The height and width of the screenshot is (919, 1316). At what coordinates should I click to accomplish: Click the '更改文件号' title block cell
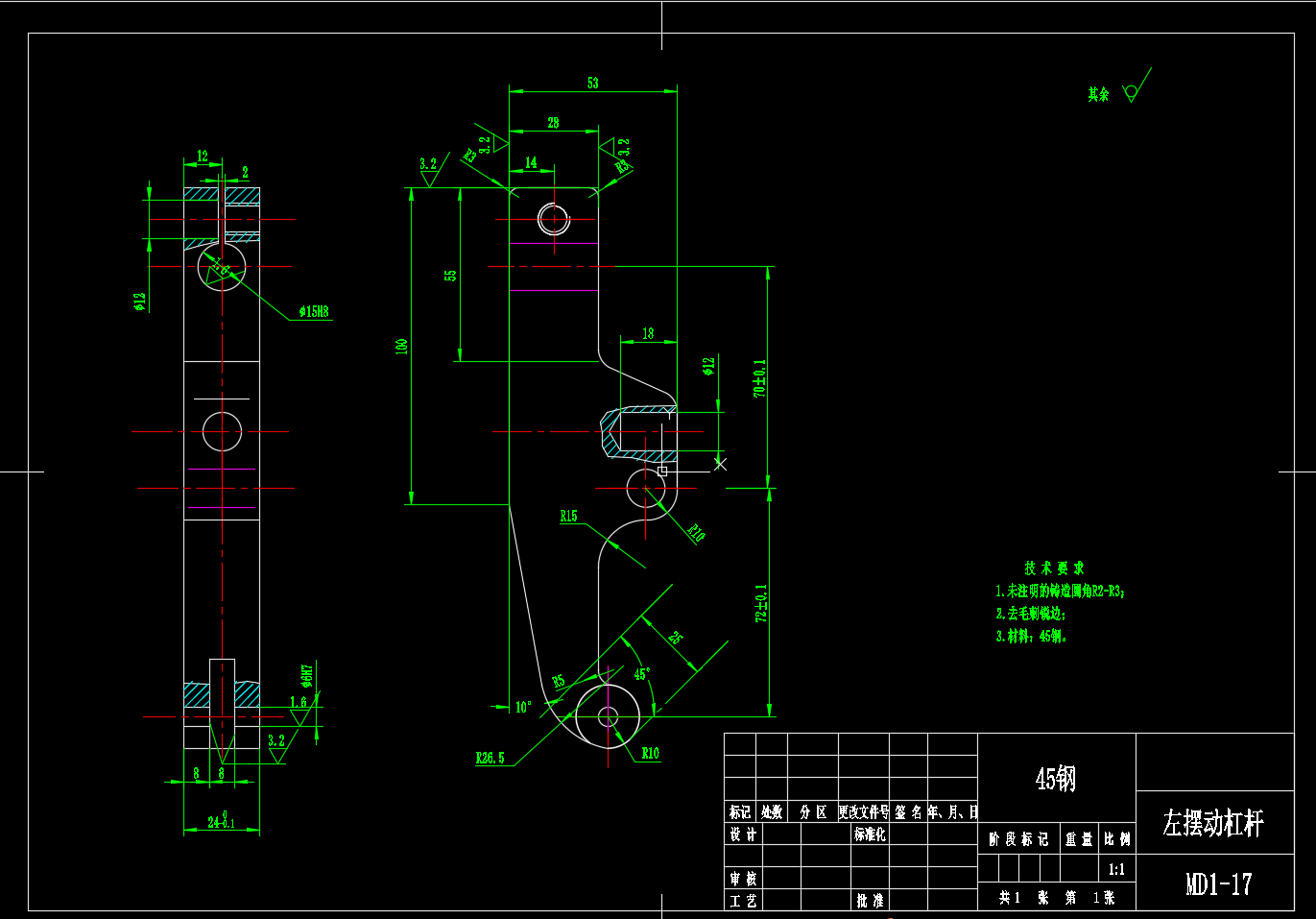864,812
